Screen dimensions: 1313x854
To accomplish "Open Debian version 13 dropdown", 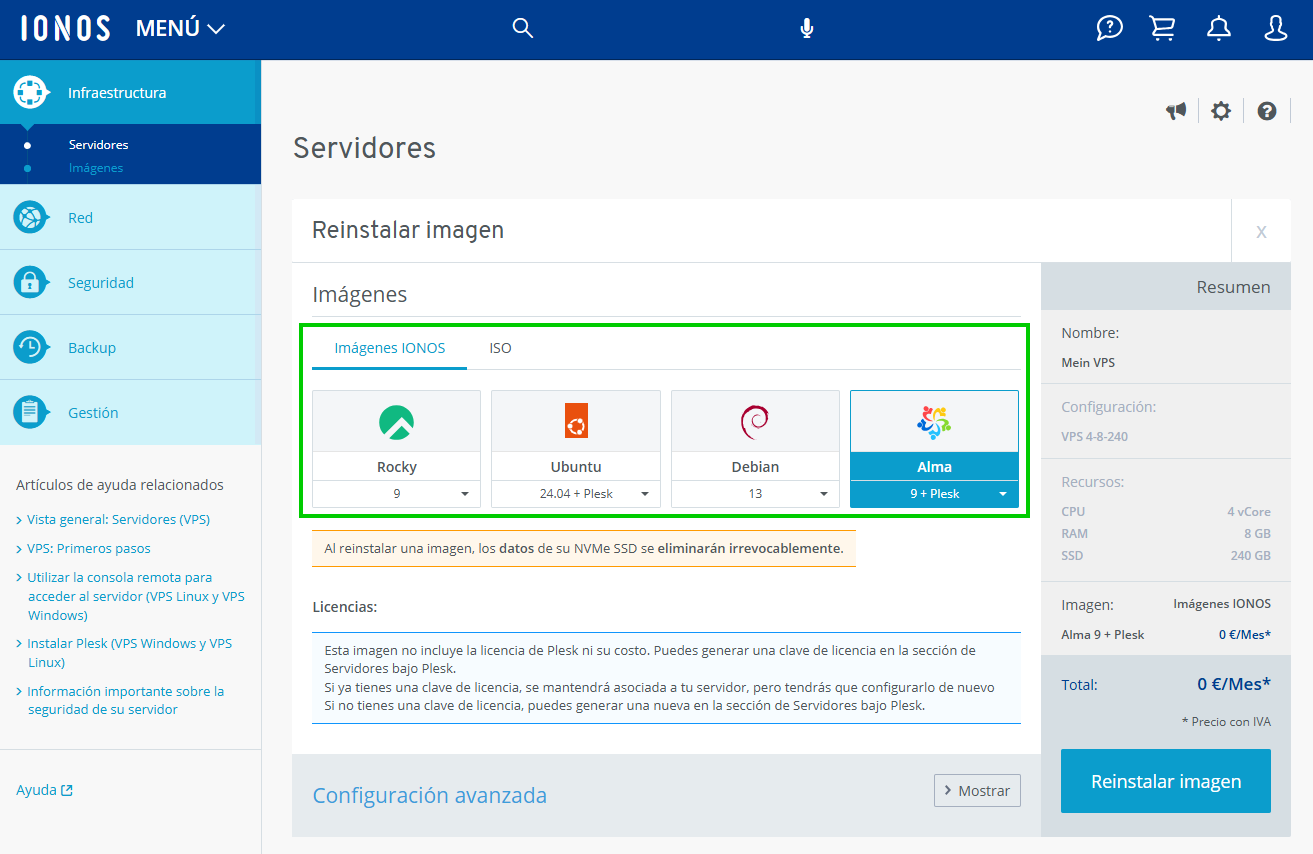I will pos(755,494).
